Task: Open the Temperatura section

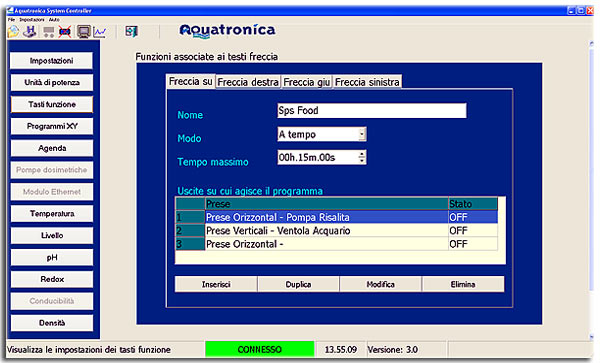Action: coord(51,213)
